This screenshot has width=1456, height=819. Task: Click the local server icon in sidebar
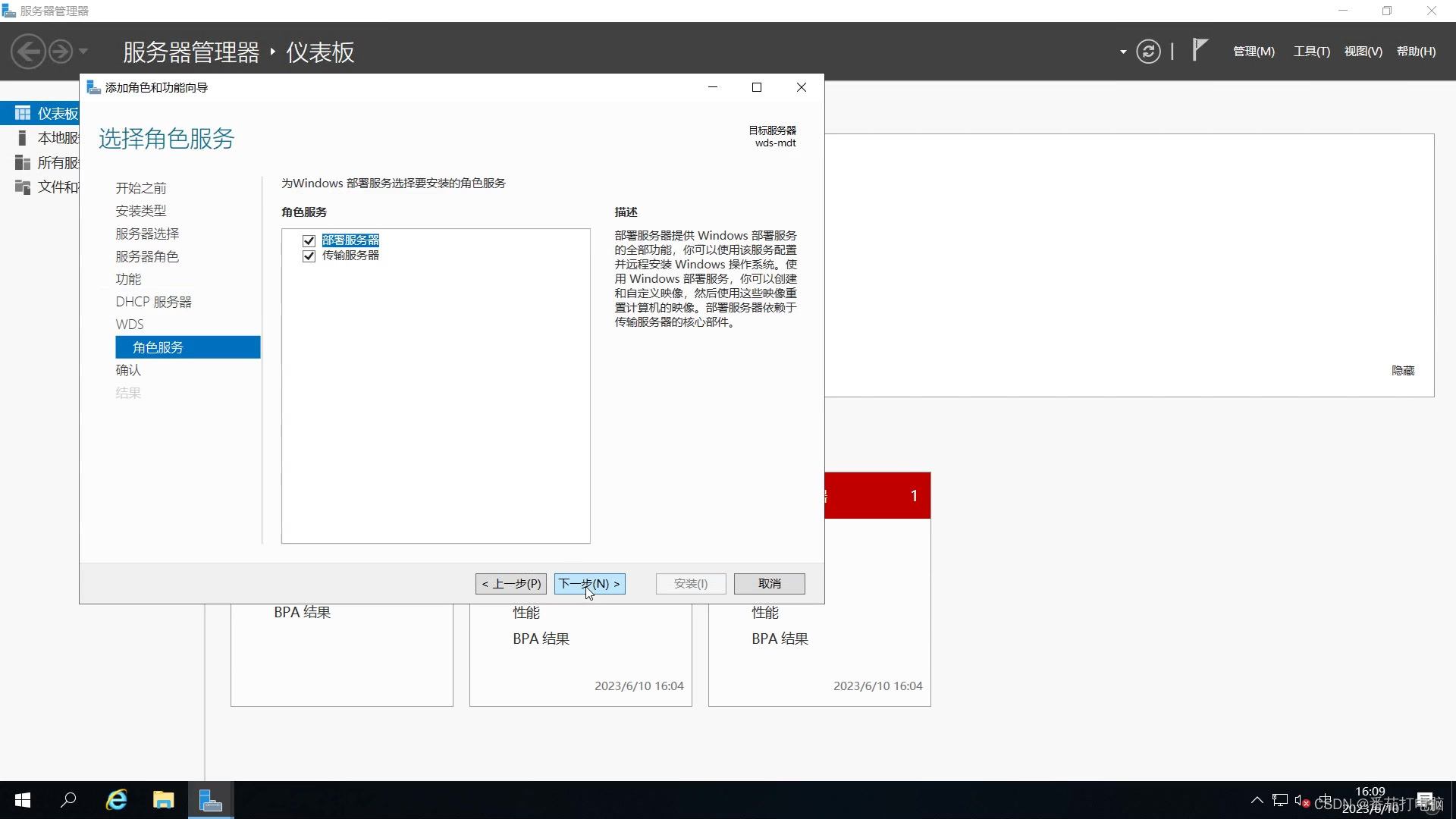23,138
